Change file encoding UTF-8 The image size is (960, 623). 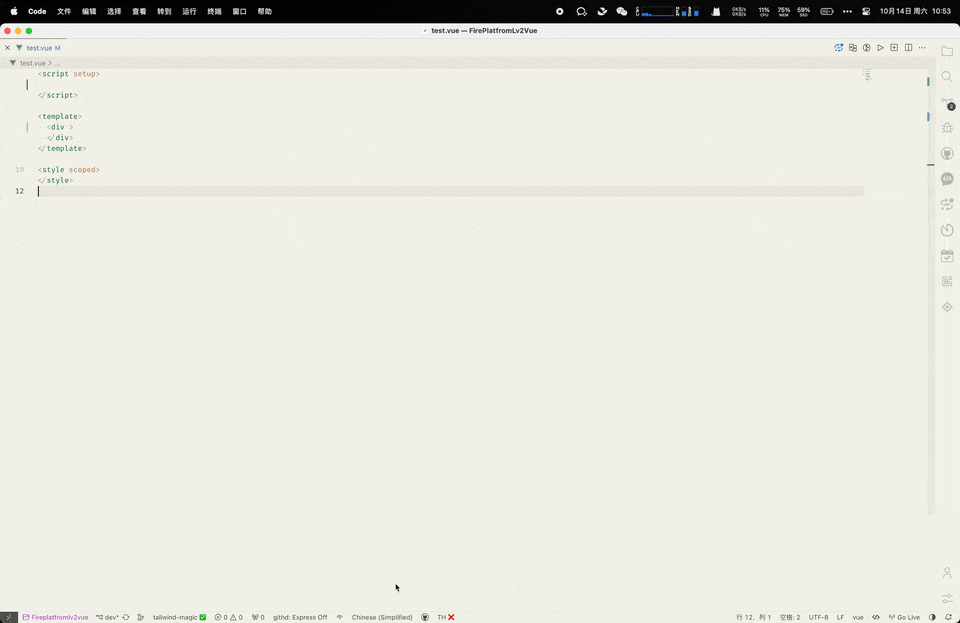(x=818, y=617)
